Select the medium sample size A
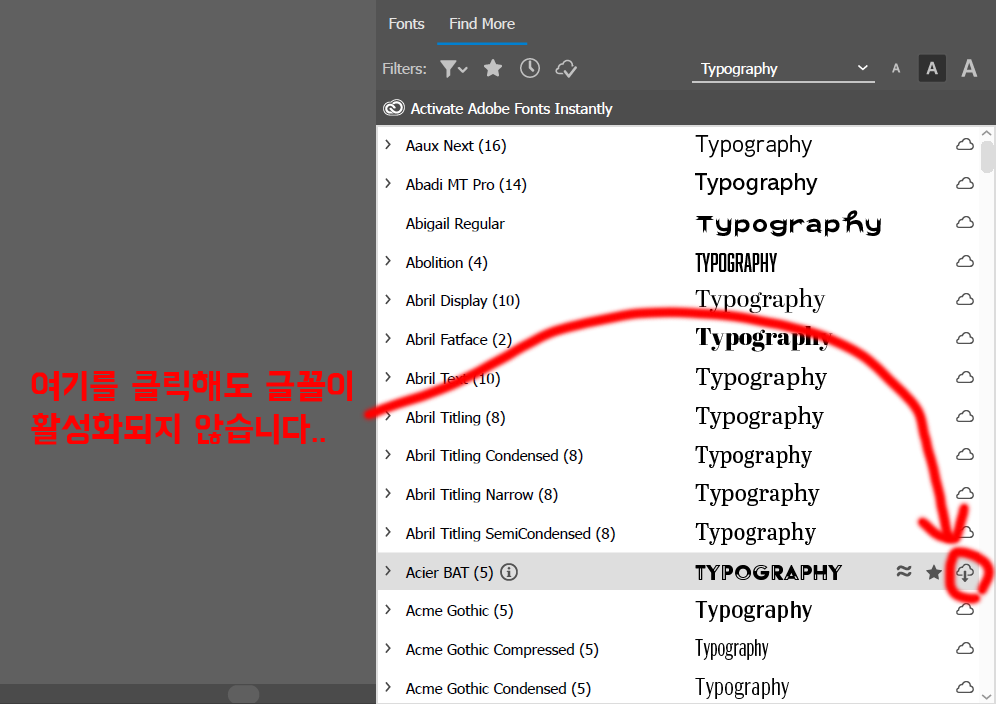This screenshot has width=996, height=704. click(x=932, y=69)
